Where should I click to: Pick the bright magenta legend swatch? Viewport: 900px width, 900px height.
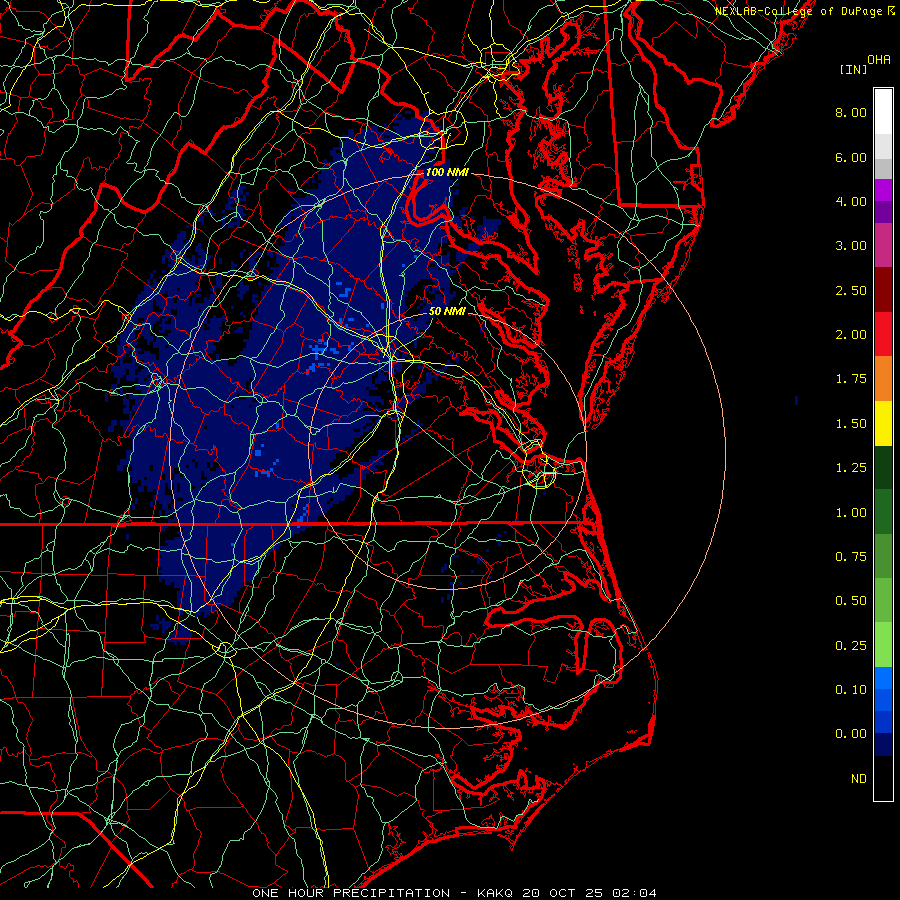(883, 190)
